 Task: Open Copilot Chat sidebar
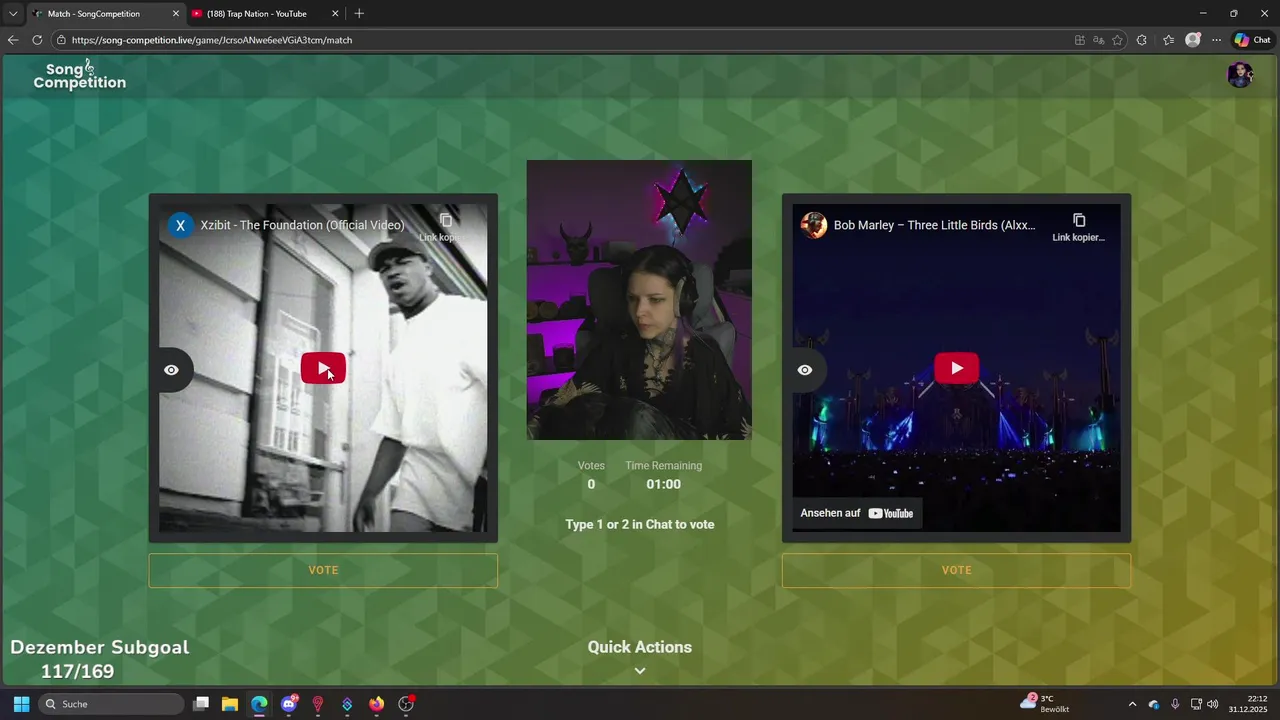coord(1252,40)
